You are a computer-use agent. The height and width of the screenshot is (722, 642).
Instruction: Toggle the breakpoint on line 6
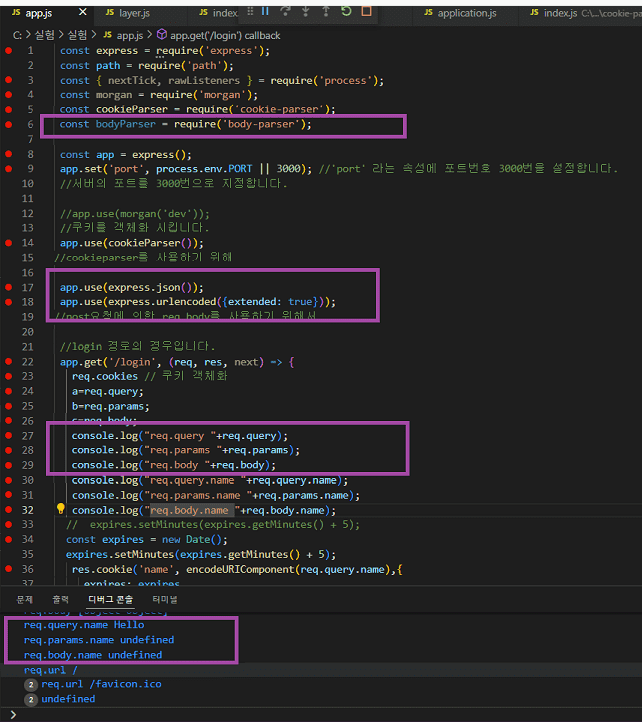(x=8, y=124)
